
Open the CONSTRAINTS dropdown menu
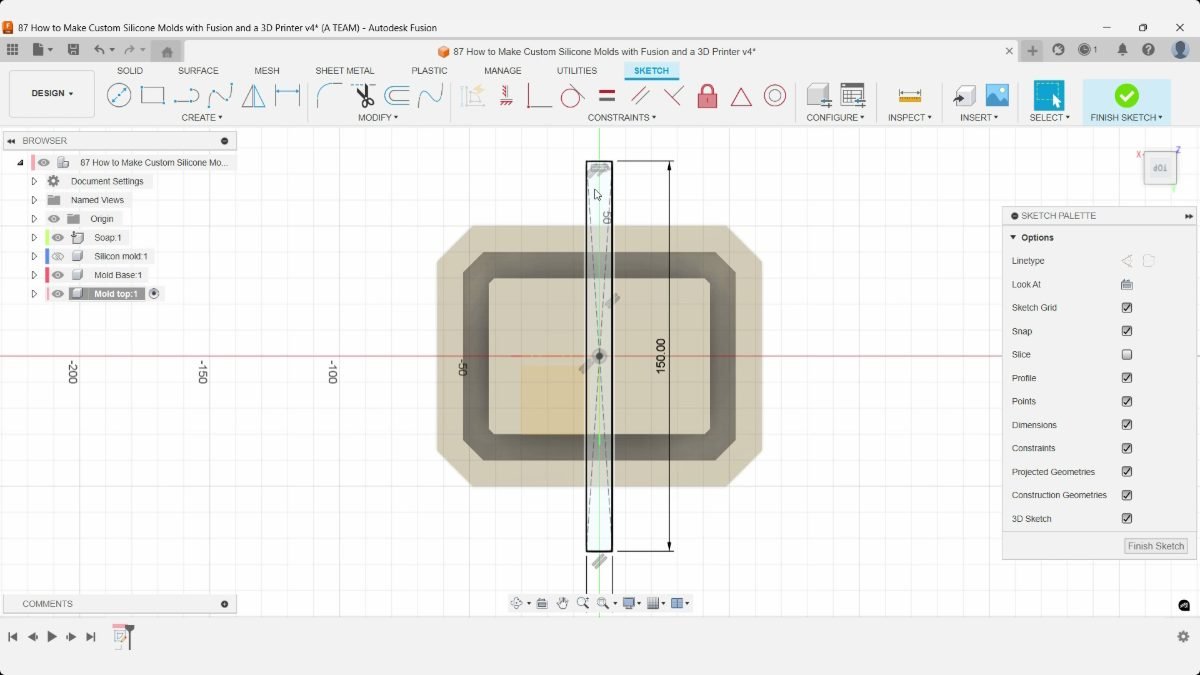[x=622, y=118]
